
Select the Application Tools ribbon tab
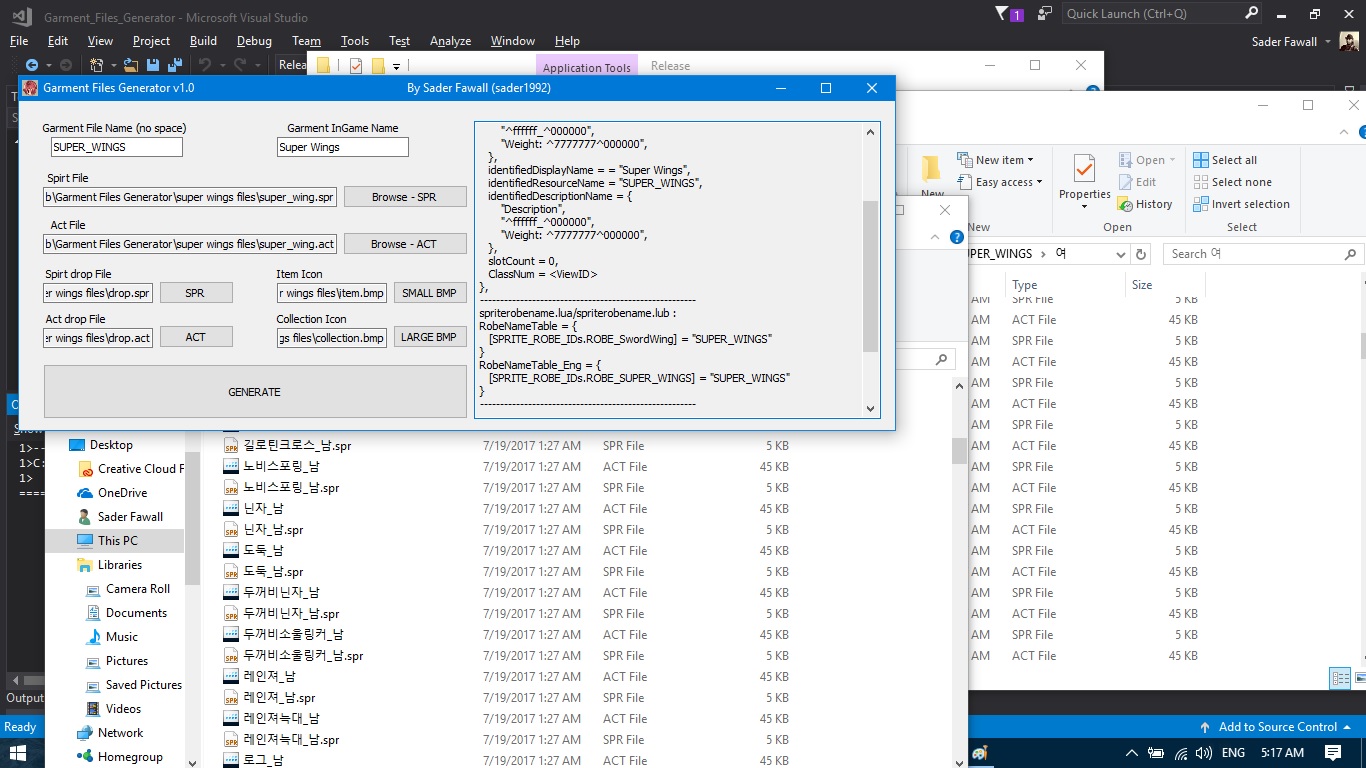587,68
